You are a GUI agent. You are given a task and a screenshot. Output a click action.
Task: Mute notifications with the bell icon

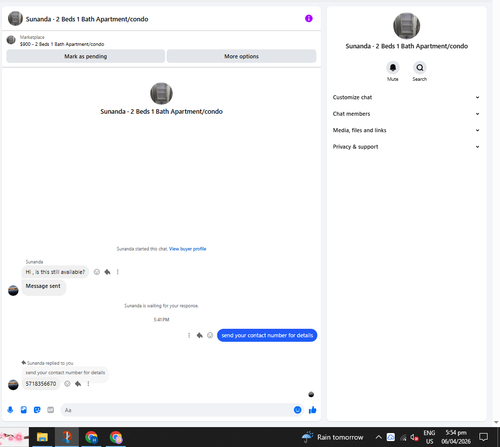click(x=393, y=68)
